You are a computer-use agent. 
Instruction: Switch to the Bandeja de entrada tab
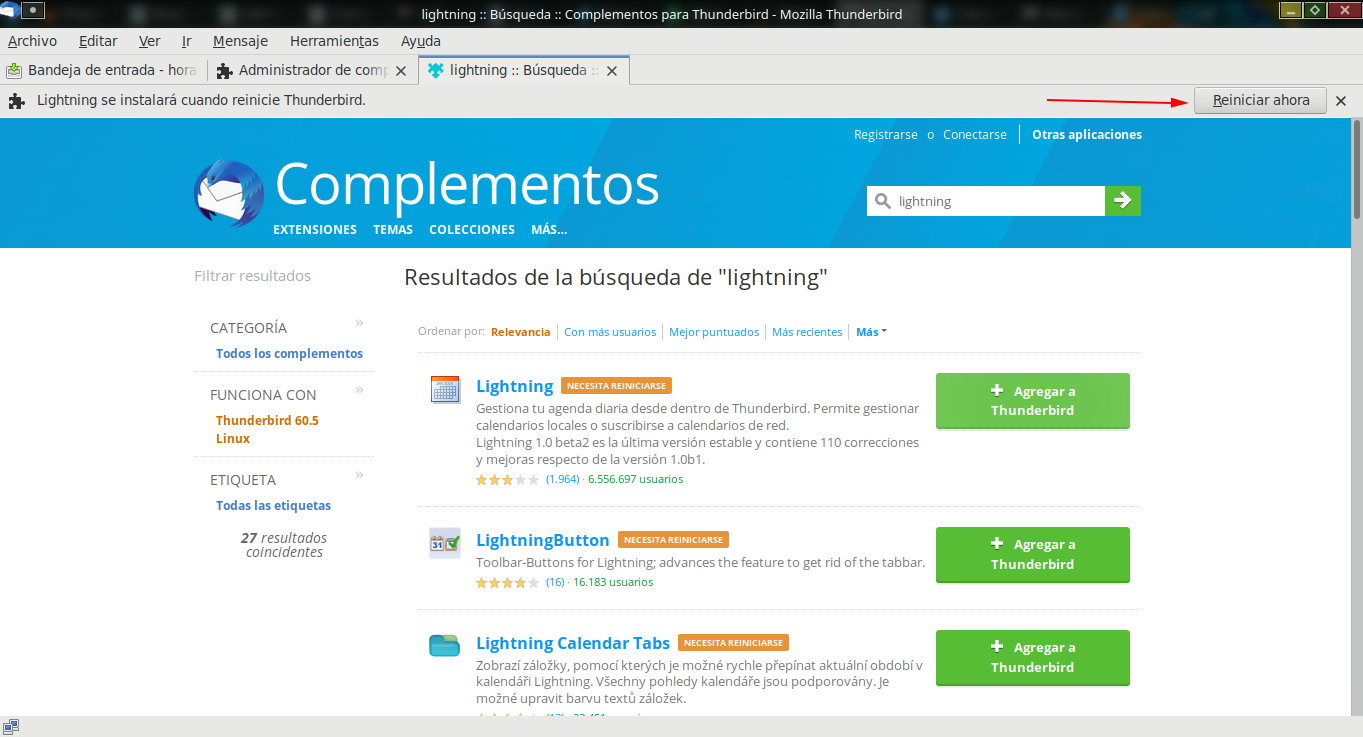tap(104, 71)
